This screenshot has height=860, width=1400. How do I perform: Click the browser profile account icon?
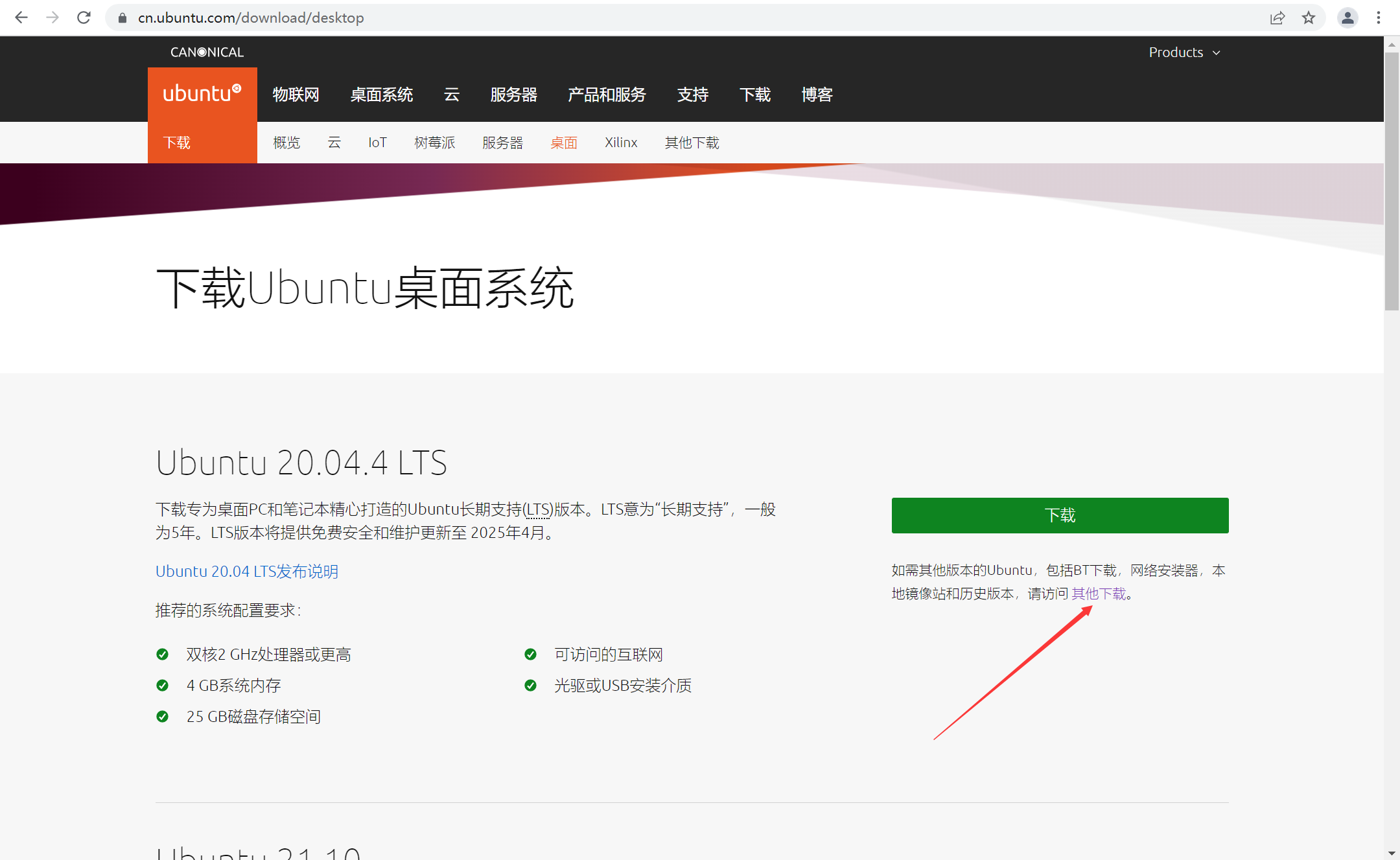point(1348,18)
